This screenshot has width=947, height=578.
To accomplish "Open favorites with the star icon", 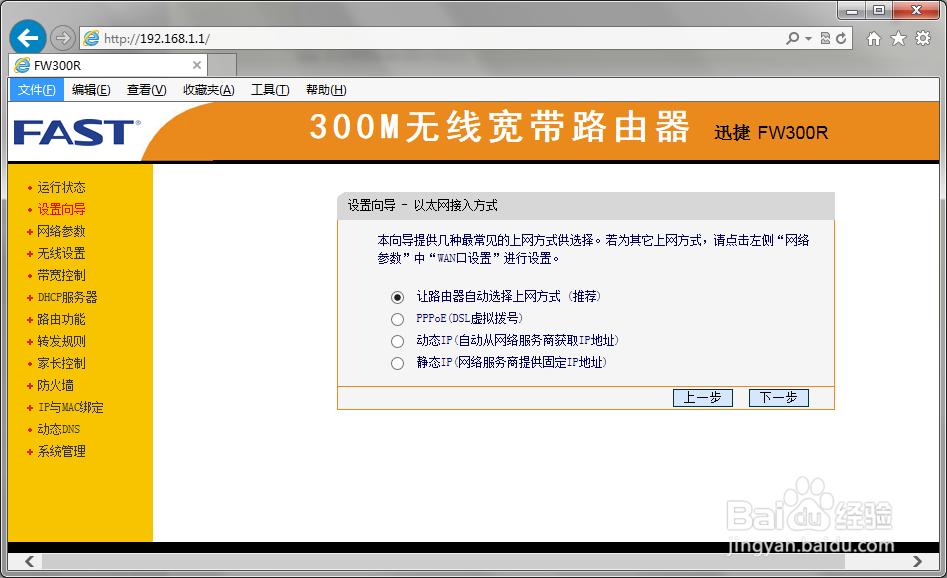I will (x=899, y=39).
